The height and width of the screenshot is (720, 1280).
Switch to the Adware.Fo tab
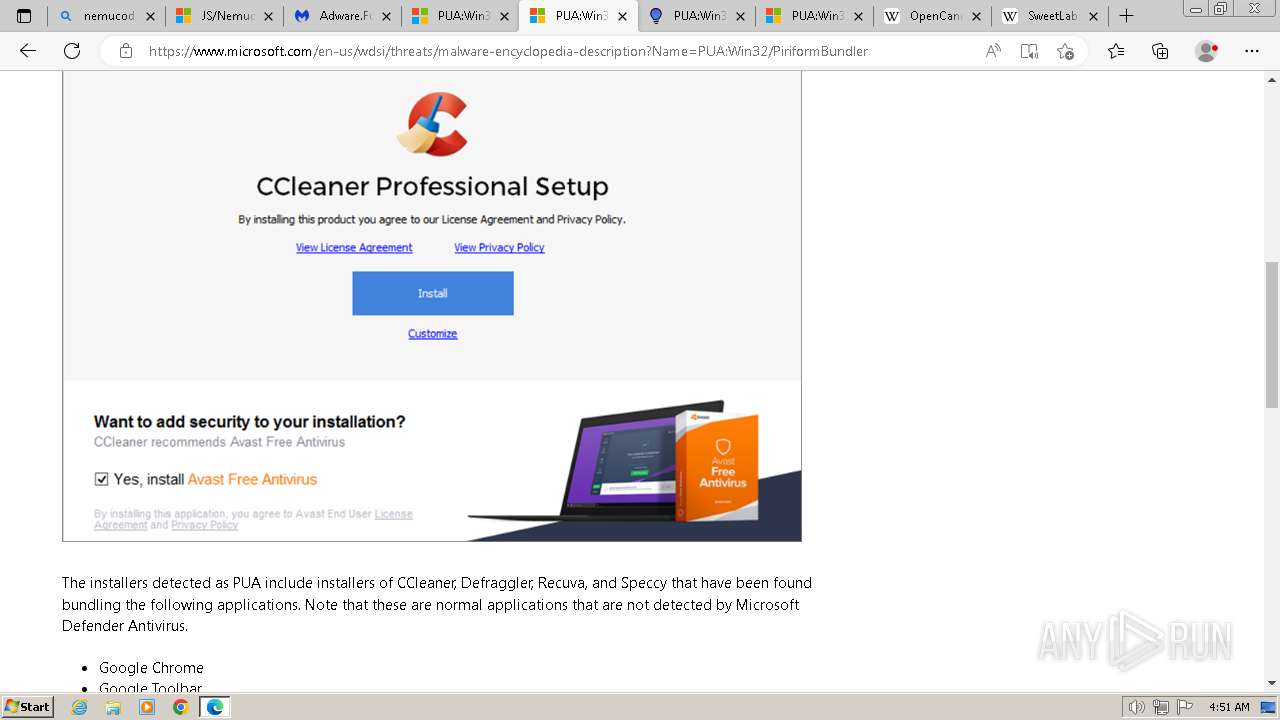point(342,16)
